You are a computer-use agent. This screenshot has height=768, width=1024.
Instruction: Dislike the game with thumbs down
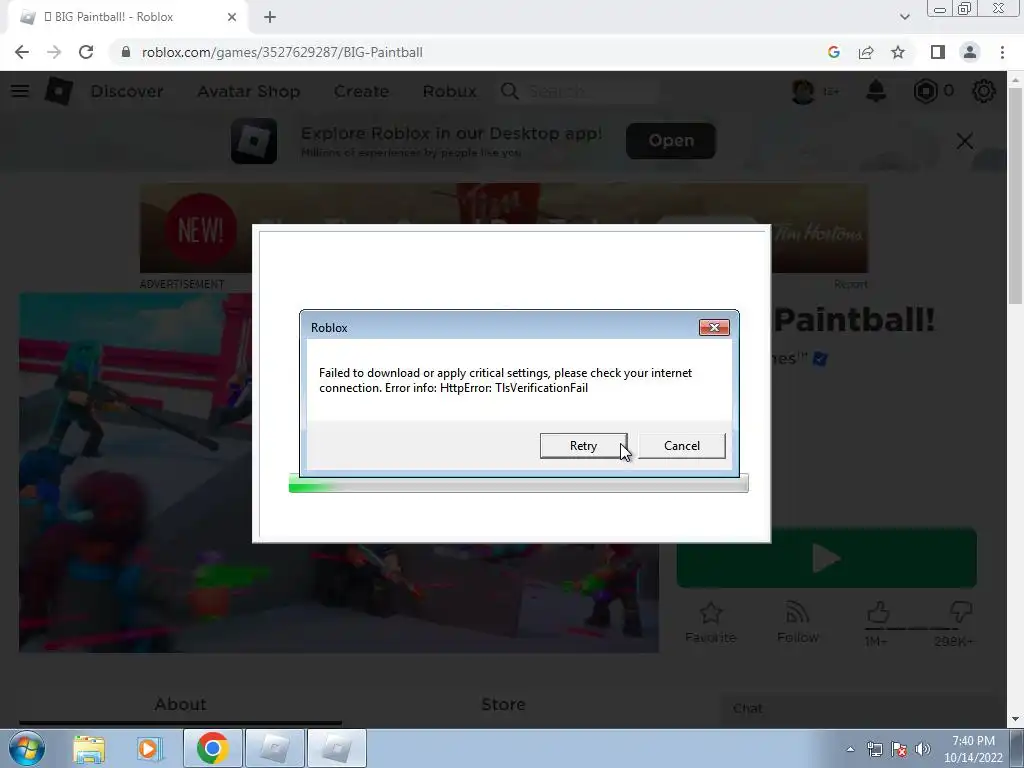tap(961, 612)
